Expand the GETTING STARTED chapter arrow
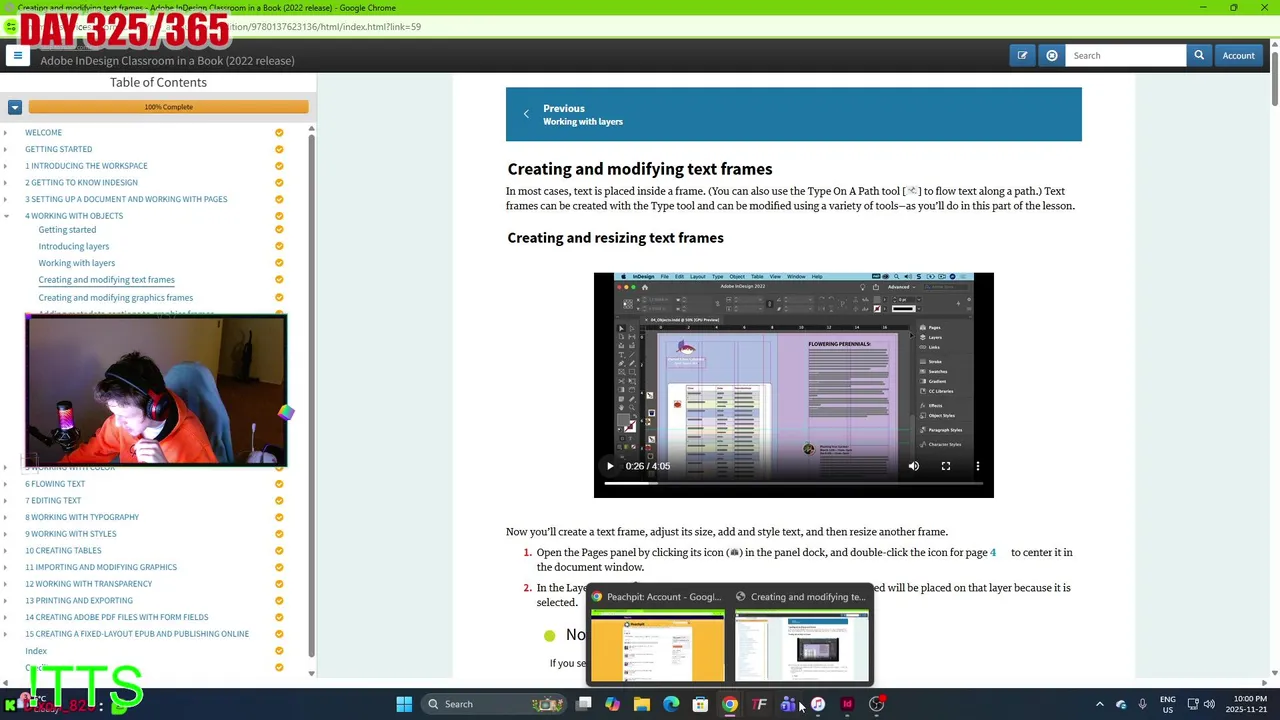 (6, 149)
